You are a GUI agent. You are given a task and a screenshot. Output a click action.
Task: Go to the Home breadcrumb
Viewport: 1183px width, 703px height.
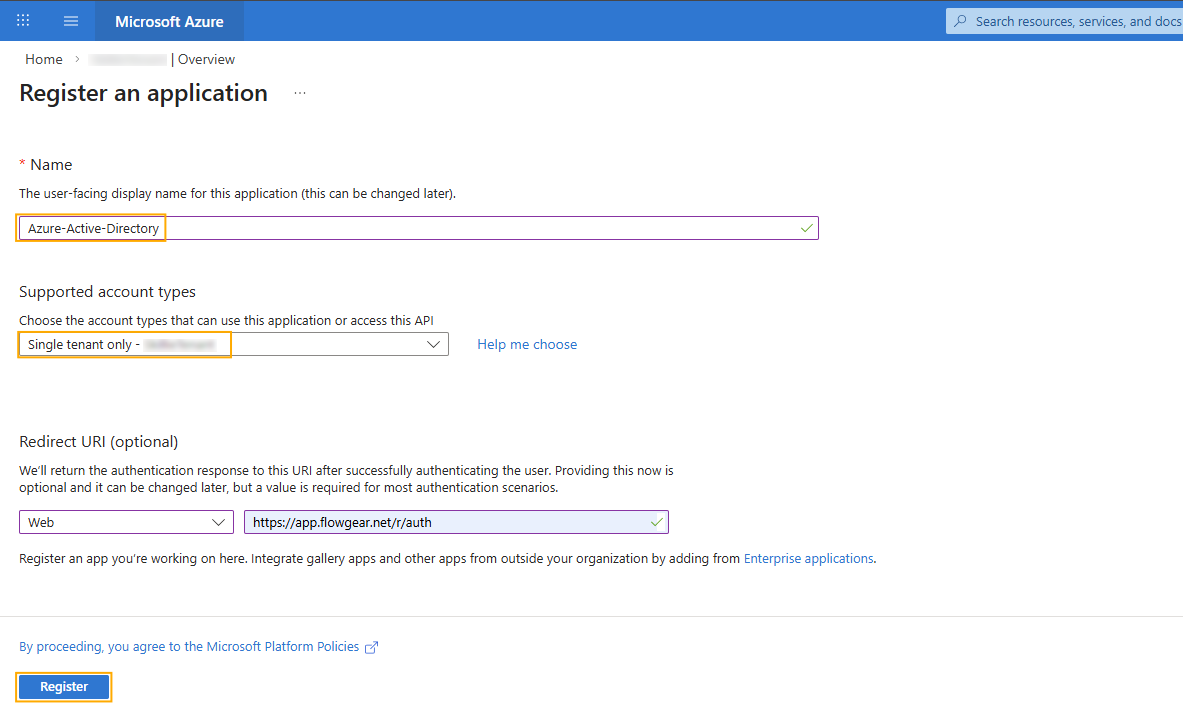pos(44,60)
